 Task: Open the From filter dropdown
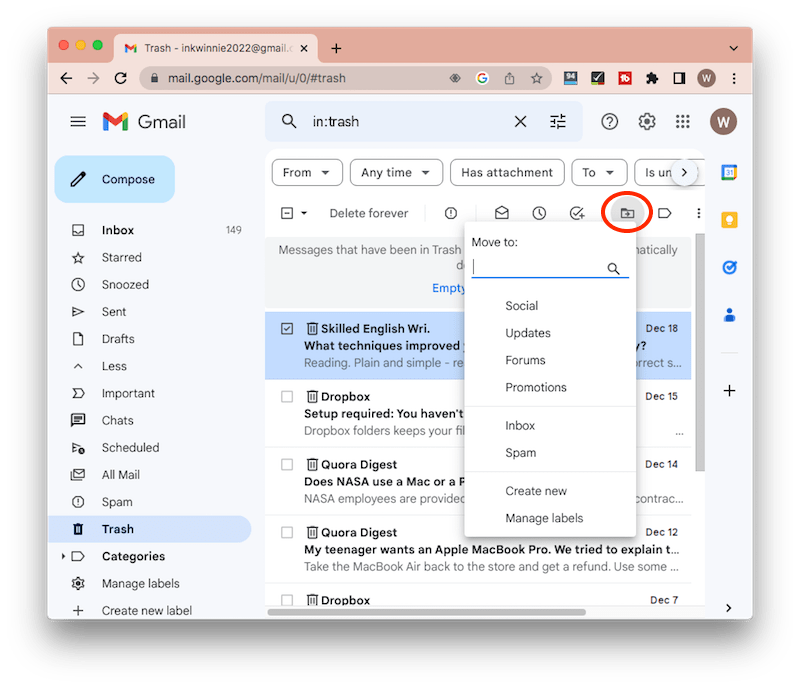307,173
